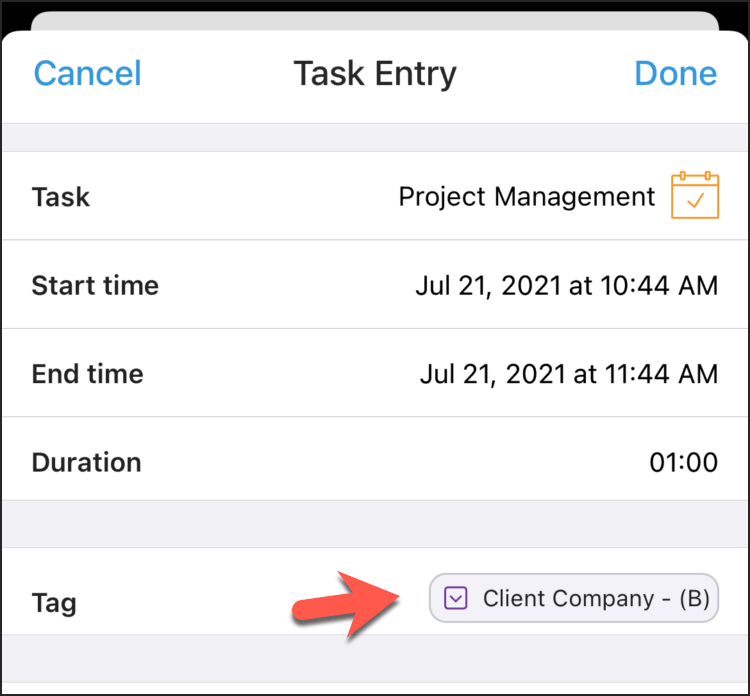Edit the Start time Jul 21 10:44 AM
This screenshot has height=696, width=750.
(567, 286)
